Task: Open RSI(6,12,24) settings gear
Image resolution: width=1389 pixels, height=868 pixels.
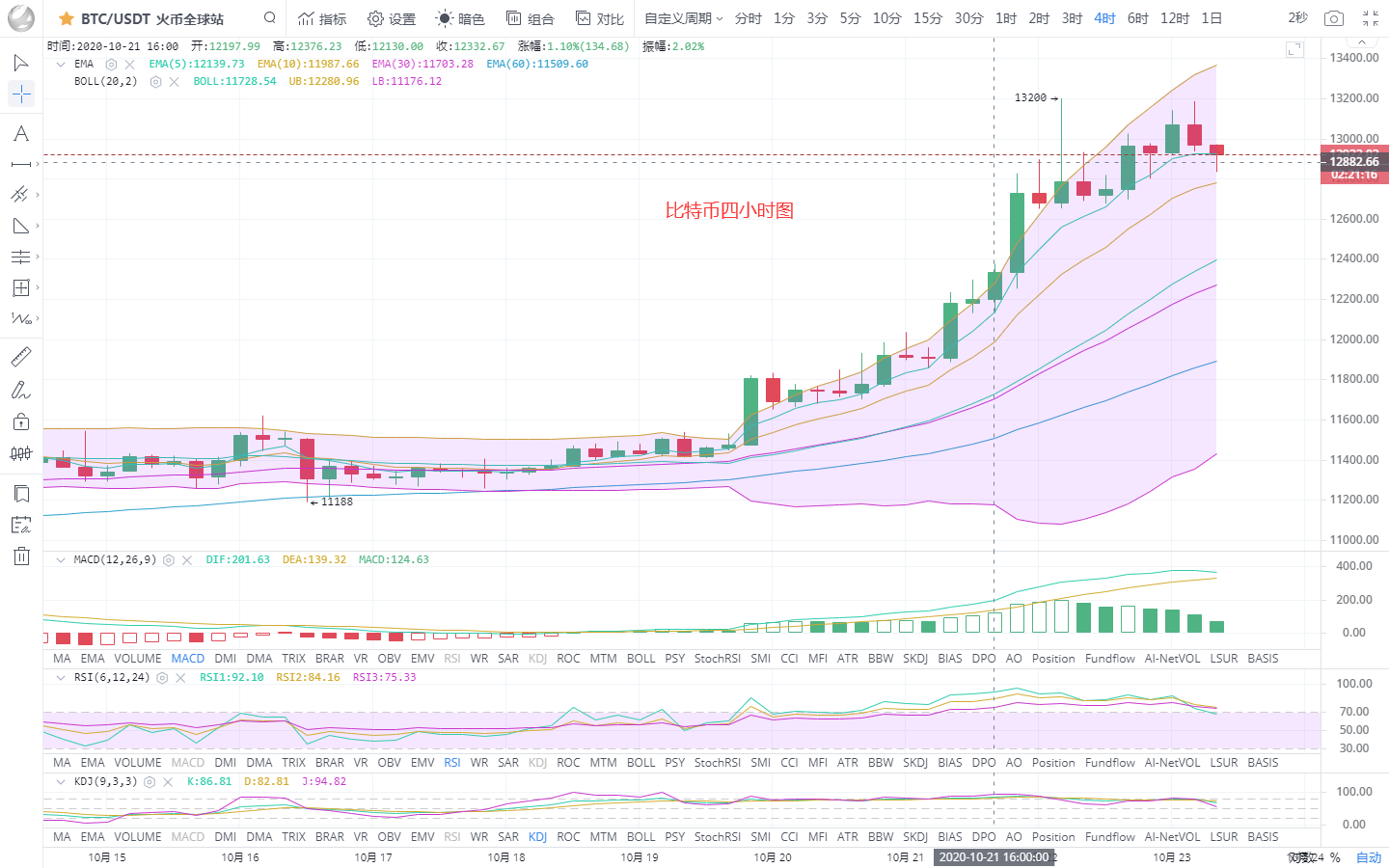Action: point(162,678)
